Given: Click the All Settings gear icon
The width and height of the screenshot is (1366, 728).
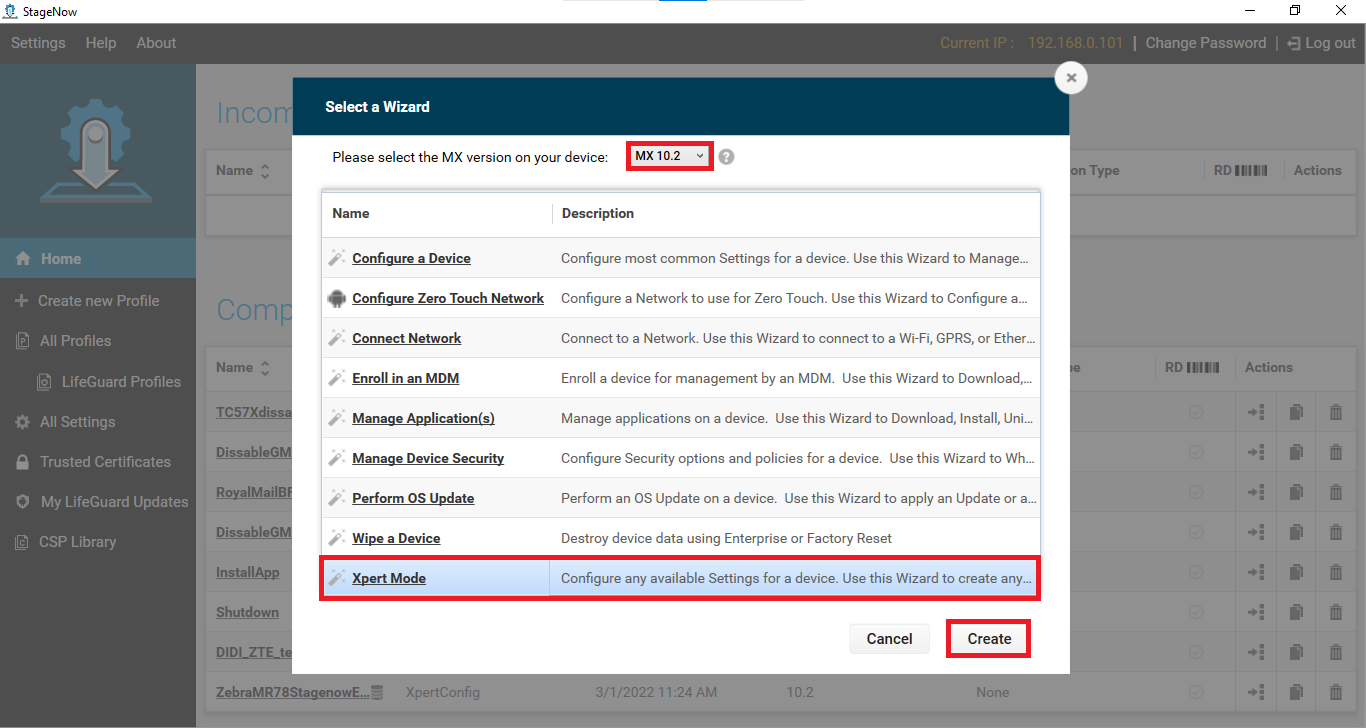Looking at the screenshot, I should [x=22, y=422].
